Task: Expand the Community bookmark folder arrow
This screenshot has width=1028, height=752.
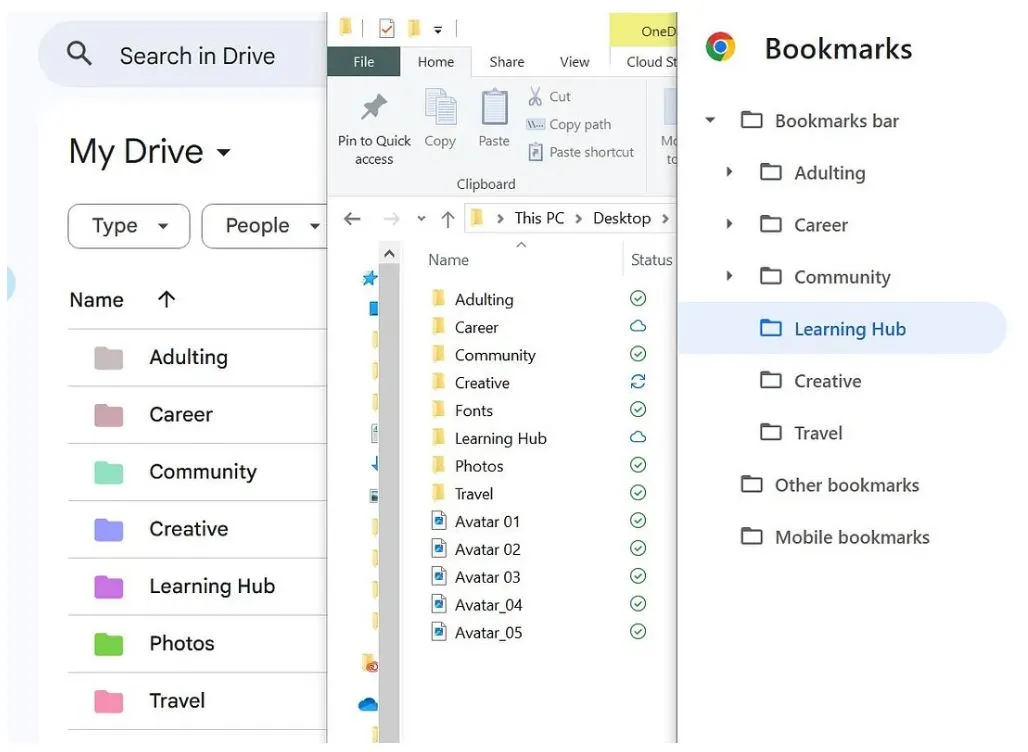Action: (x=729, y=276)
